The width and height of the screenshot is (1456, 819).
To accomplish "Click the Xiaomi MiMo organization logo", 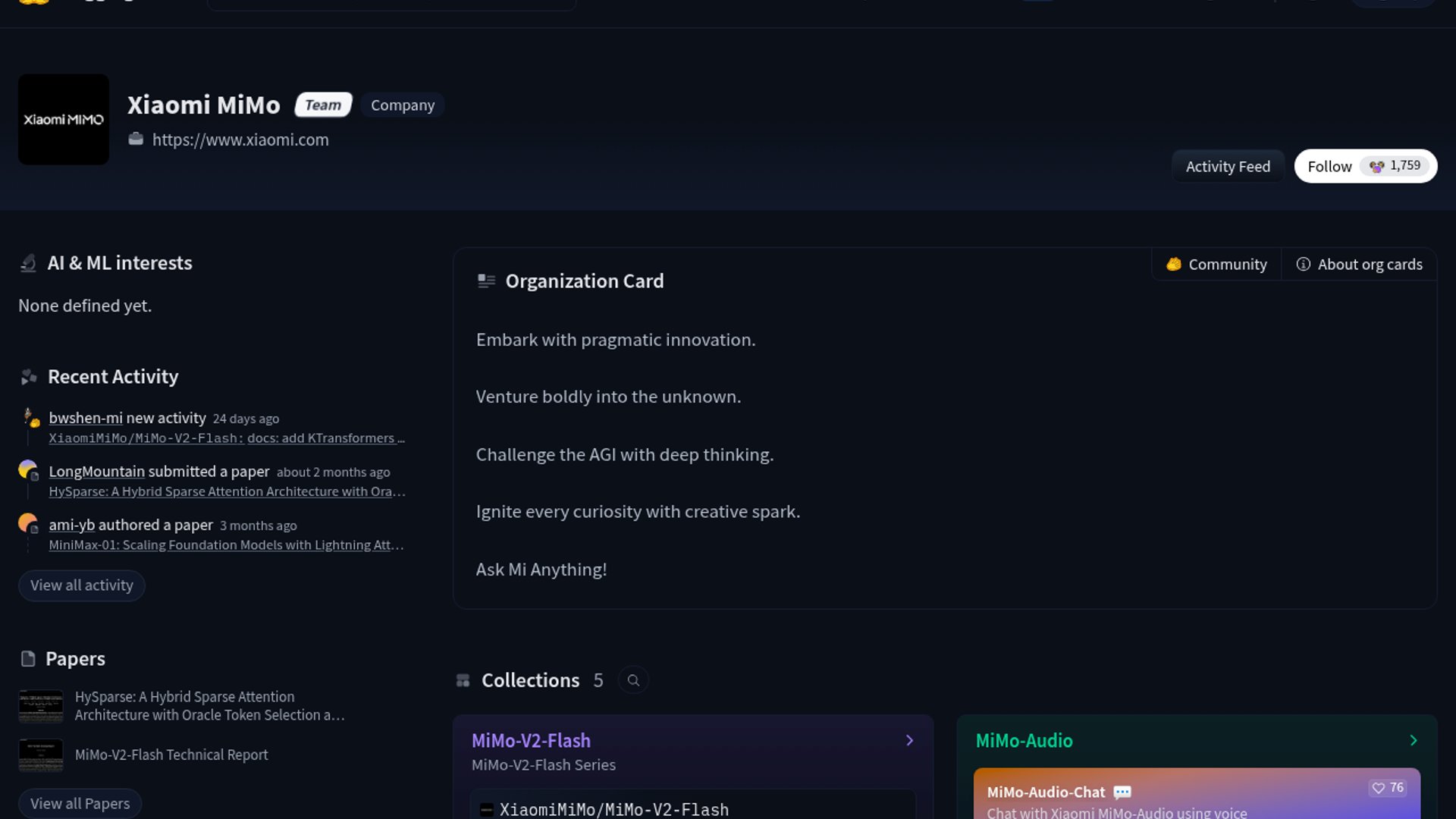I will tap(64, 119).
